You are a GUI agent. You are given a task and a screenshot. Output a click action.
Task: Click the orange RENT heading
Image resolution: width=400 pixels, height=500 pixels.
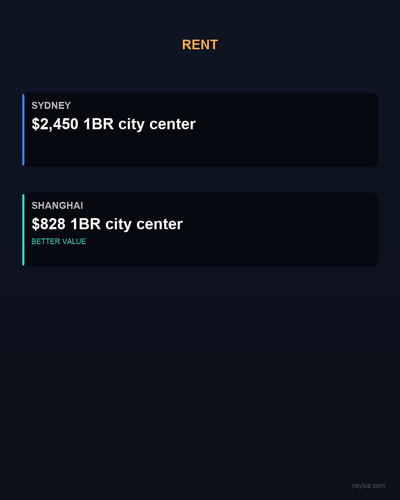coord(200,45)
